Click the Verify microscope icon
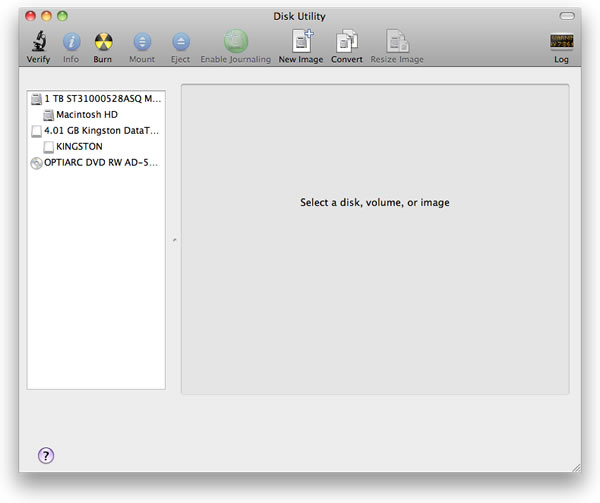 tap(38, 42)
